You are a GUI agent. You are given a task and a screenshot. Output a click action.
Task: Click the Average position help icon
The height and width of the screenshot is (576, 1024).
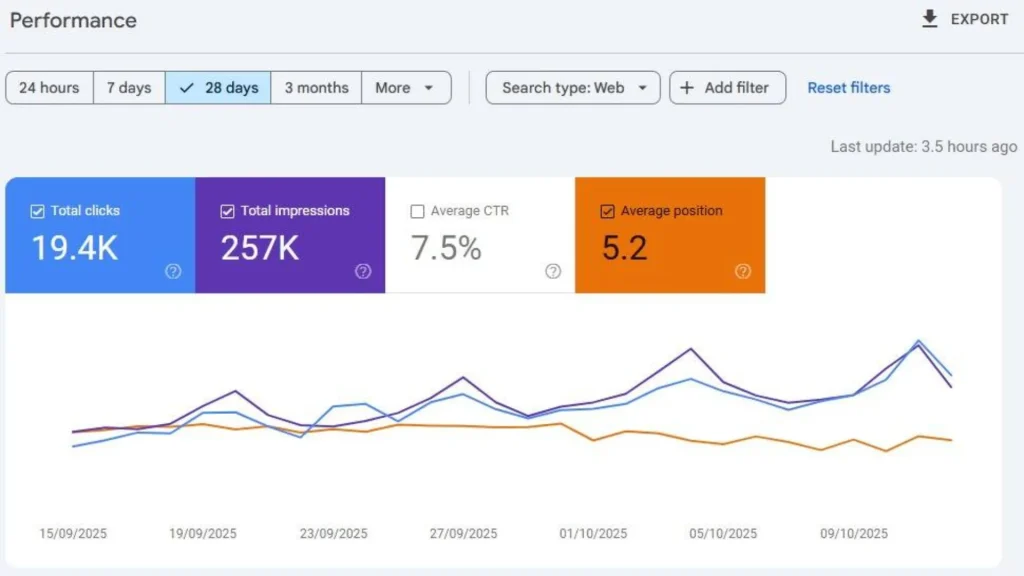tap(742, 271)
